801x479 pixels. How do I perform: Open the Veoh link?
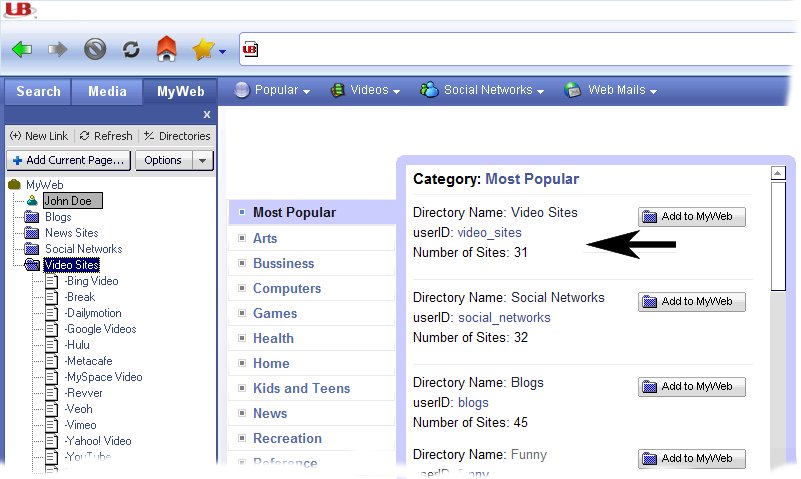coord(79,409)
